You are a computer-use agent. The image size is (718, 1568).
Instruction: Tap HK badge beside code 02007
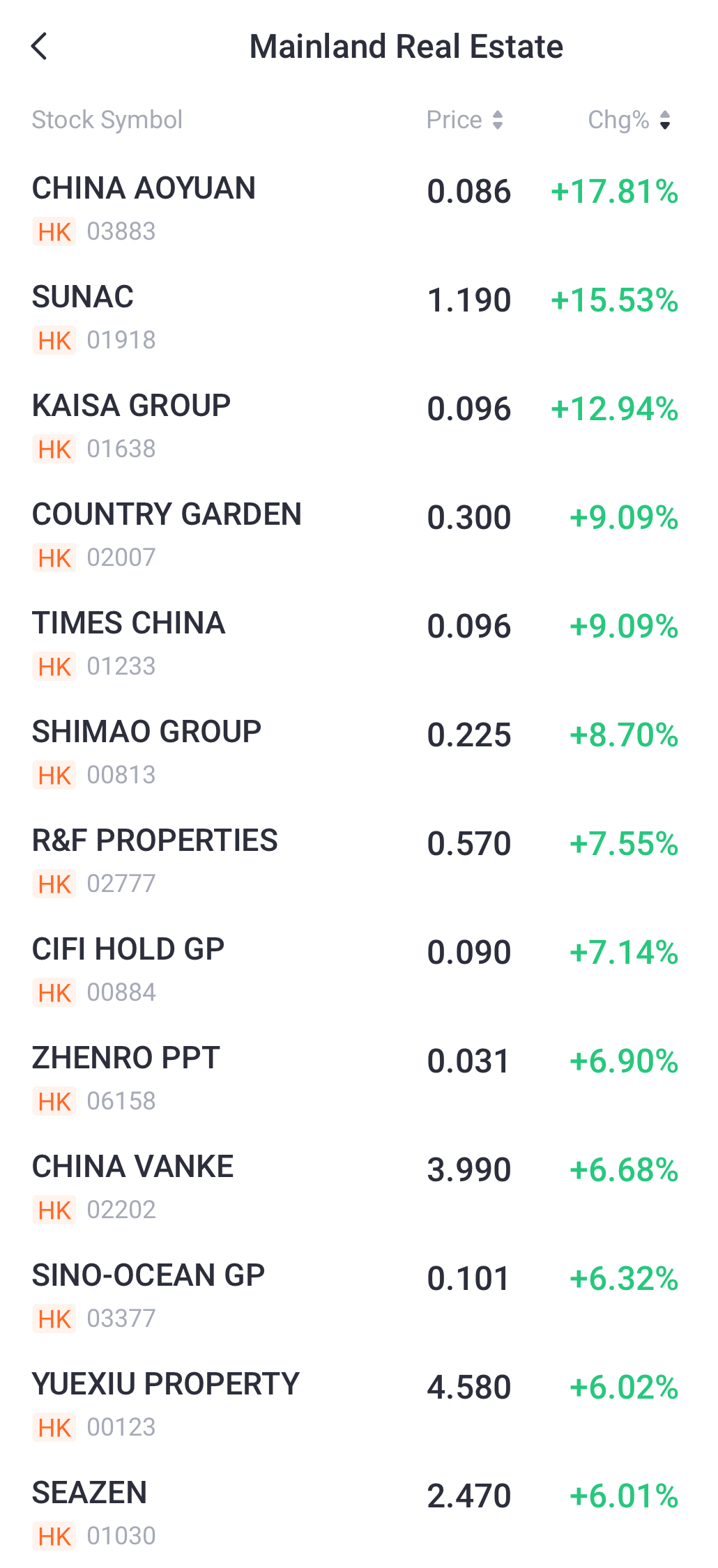(x=54, y=558)
